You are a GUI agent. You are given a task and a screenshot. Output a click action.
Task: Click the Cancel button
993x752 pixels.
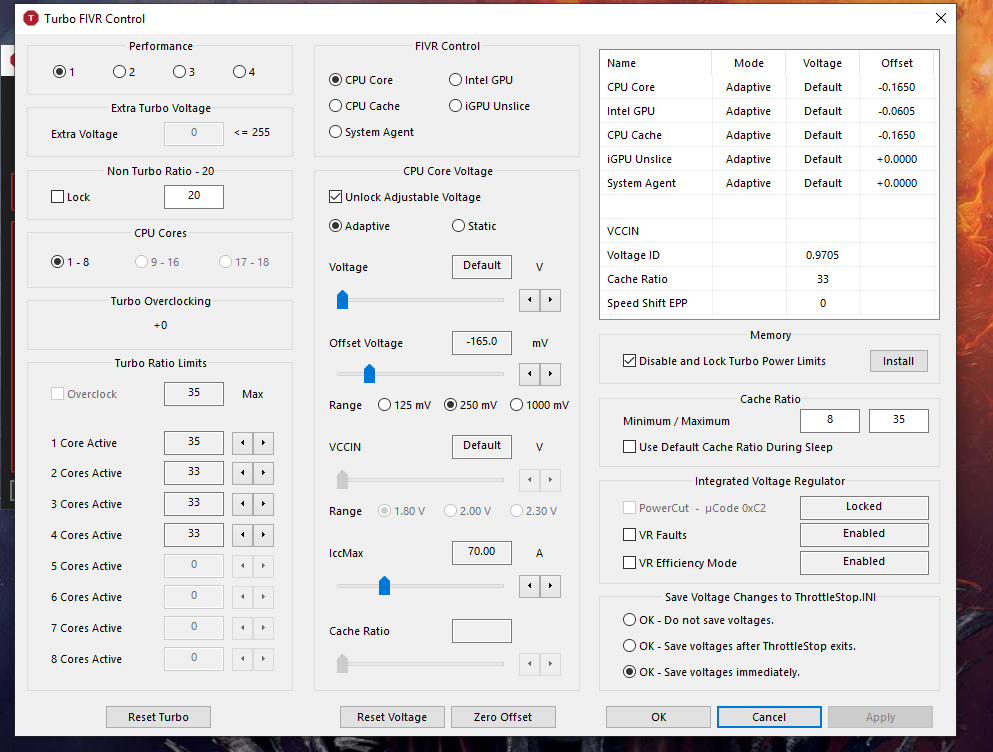769,717
